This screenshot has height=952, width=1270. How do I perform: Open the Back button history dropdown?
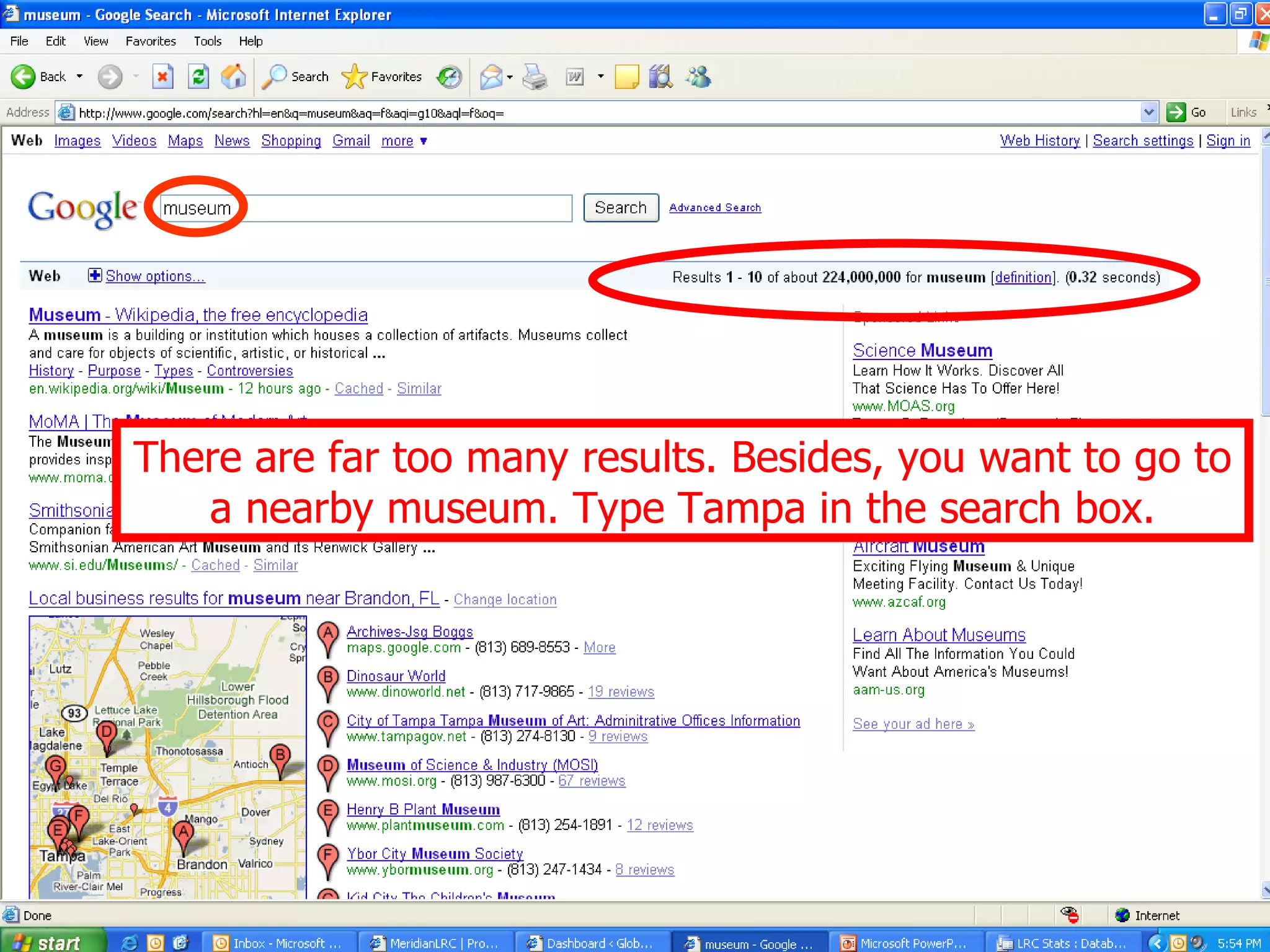coord(79,77)
